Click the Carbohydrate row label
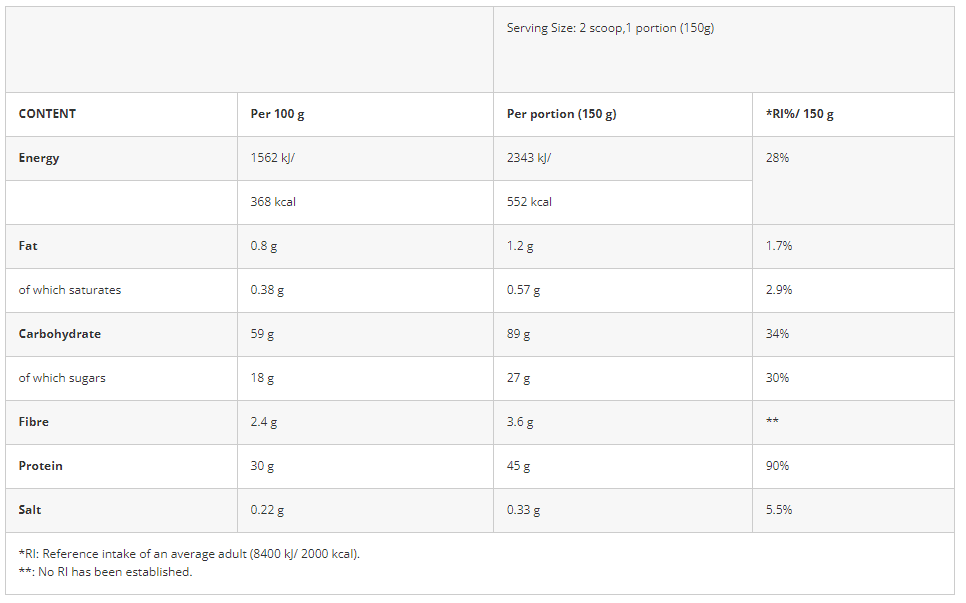 (x=60, y=334)
